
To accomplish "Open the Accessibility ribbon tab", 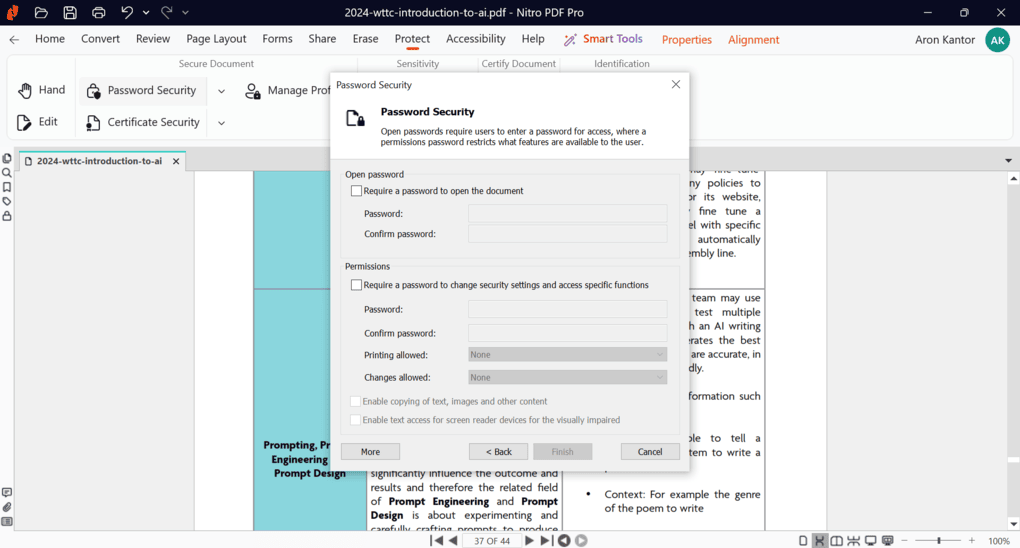I will 476,39.
